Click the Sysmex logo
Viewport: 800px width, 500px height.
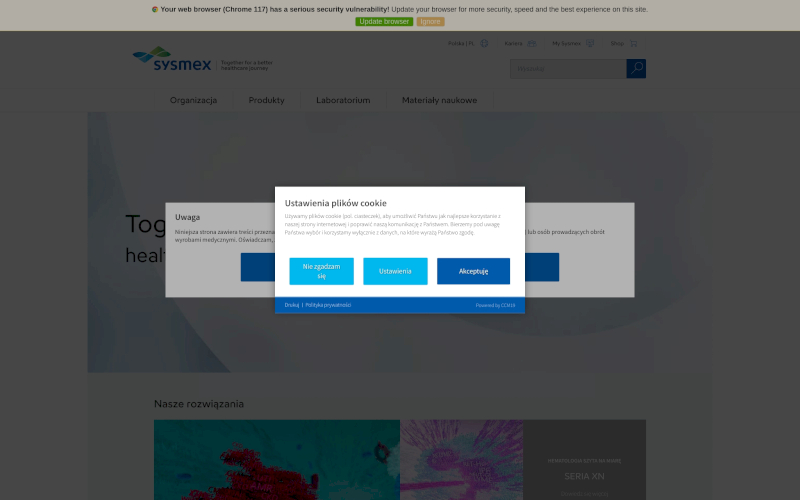tap(172, 60)
